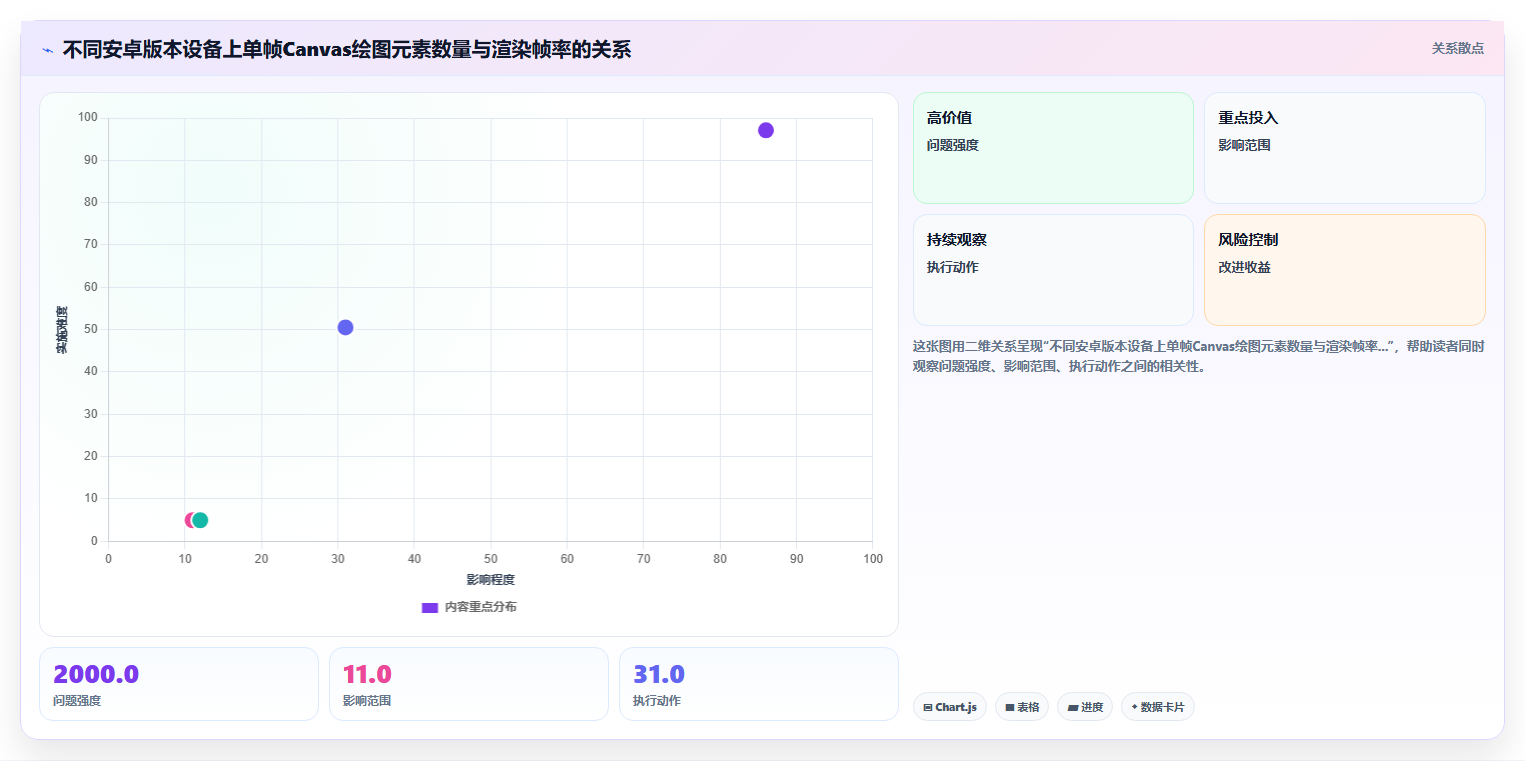This screenshot has height=761, width=1525.
Task: Click the sparkle icon in the 数据卡片 chip
Action: [x=1134, y=707]
